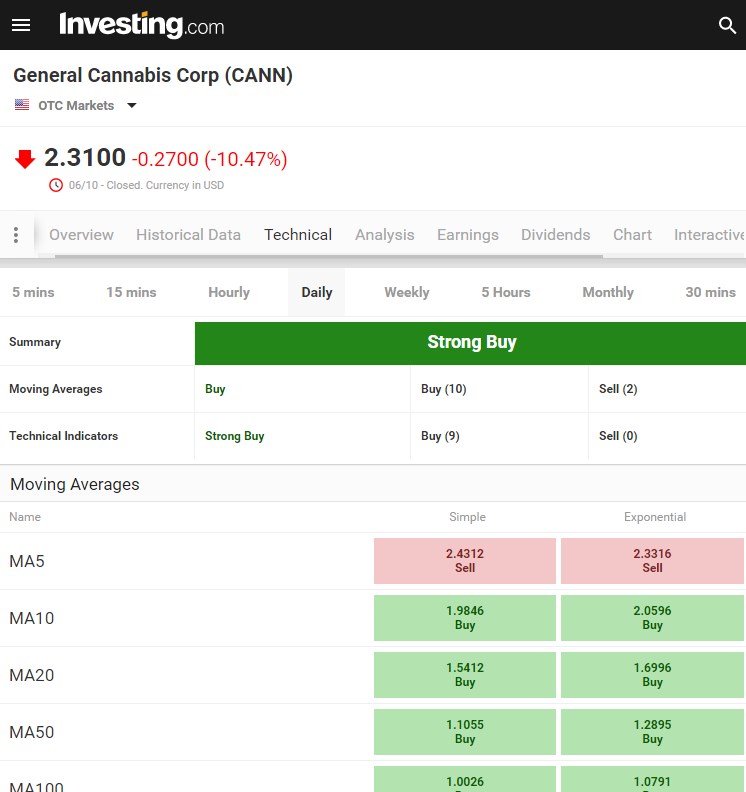This screenshot has width=746, height=792.
Task: Click the red down arrow price indicator
Action: (25, 159)
